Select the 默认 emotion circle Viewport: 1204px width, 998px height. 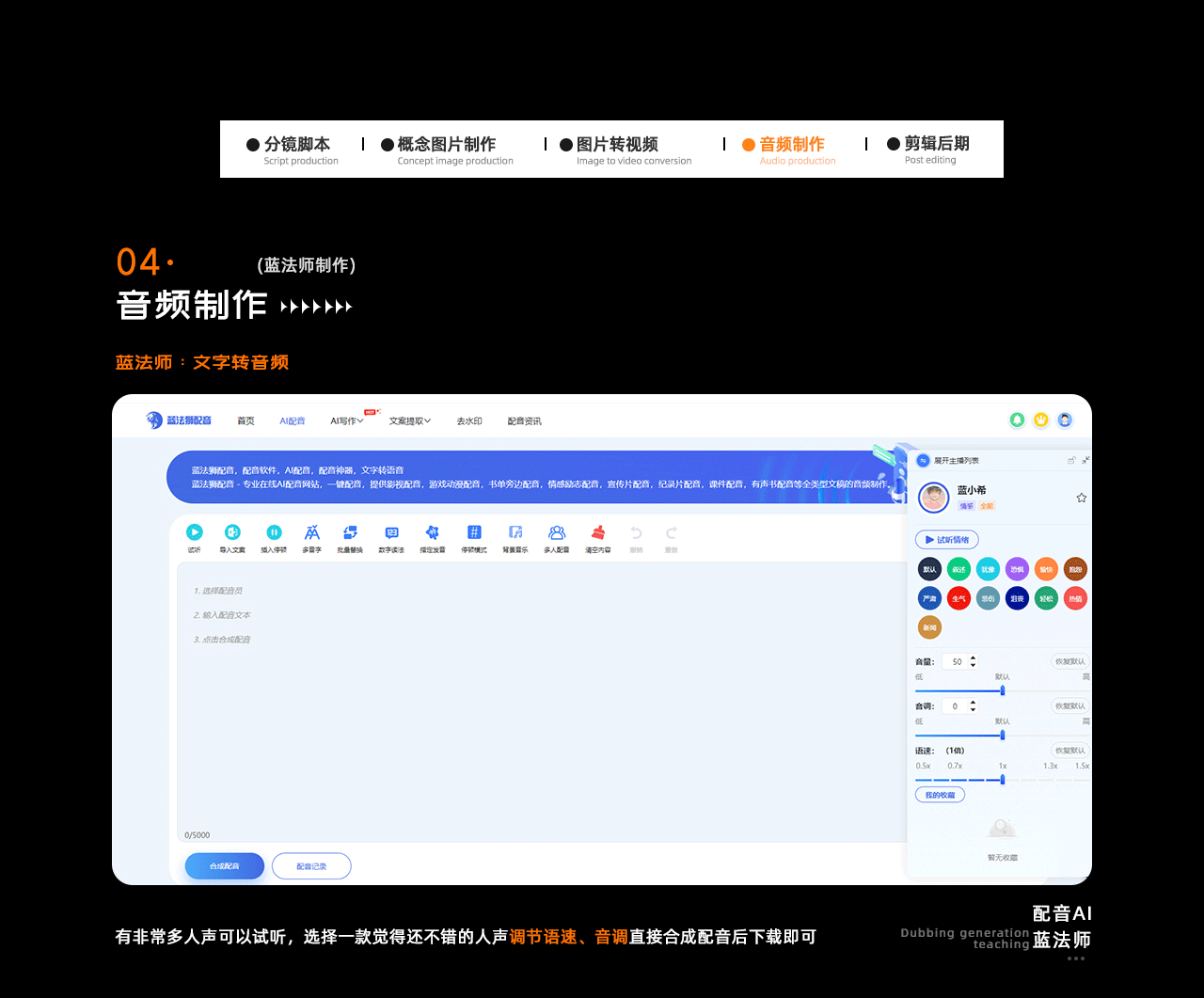[x=929, y=569]
